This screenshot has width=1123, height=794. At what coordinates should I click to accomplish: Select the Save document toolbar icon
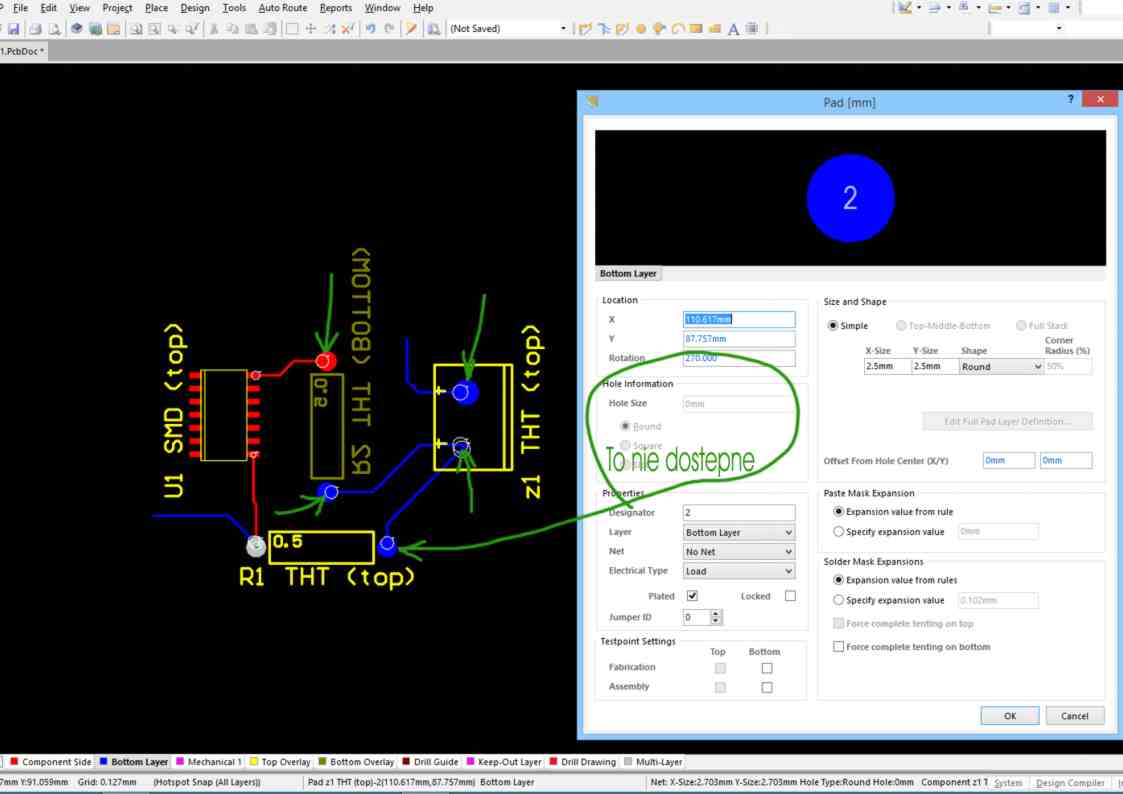pyautogui.click(x=14, y=29)
